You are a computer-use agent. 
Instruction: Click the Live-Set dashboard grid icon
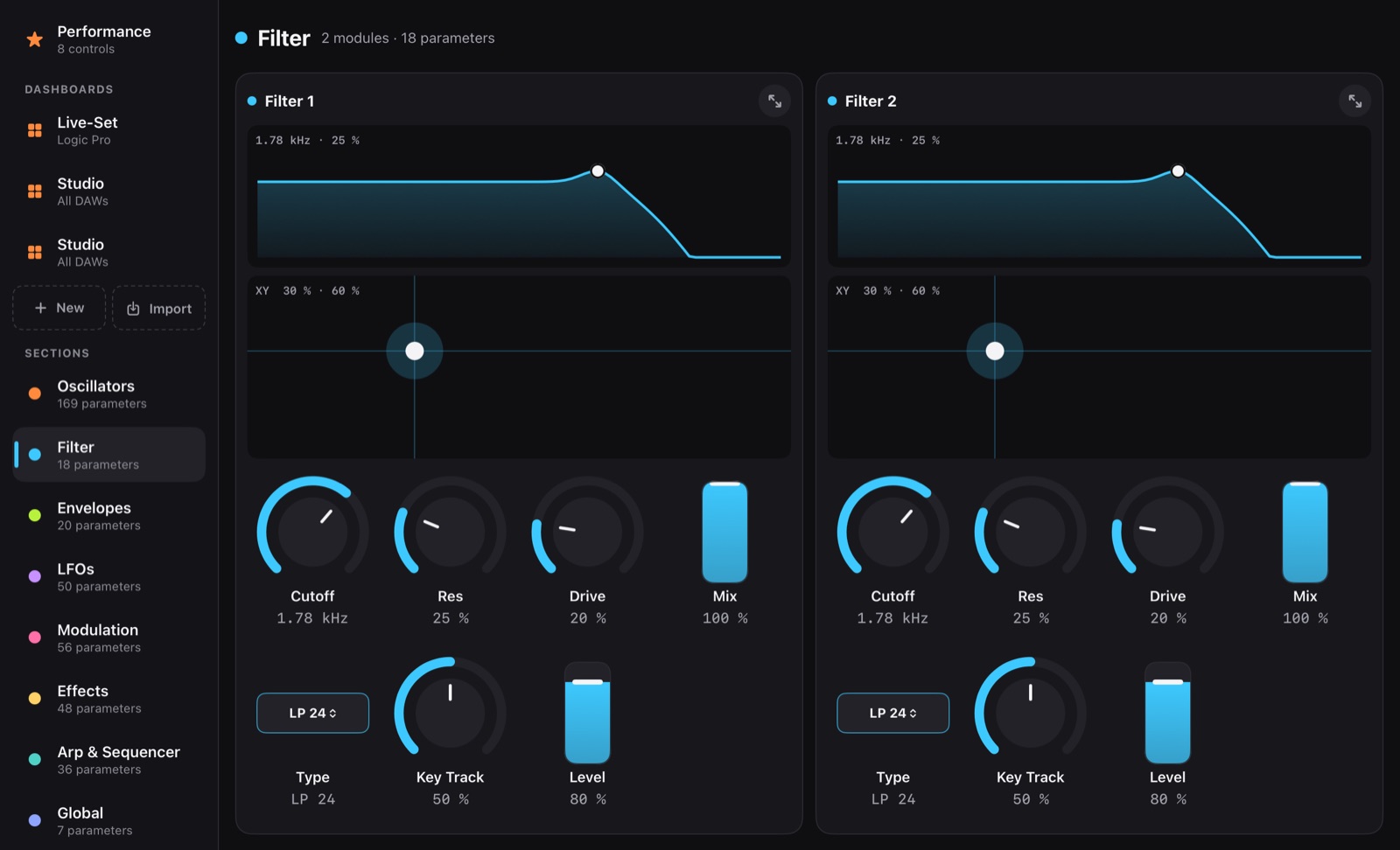pos(35,130)
